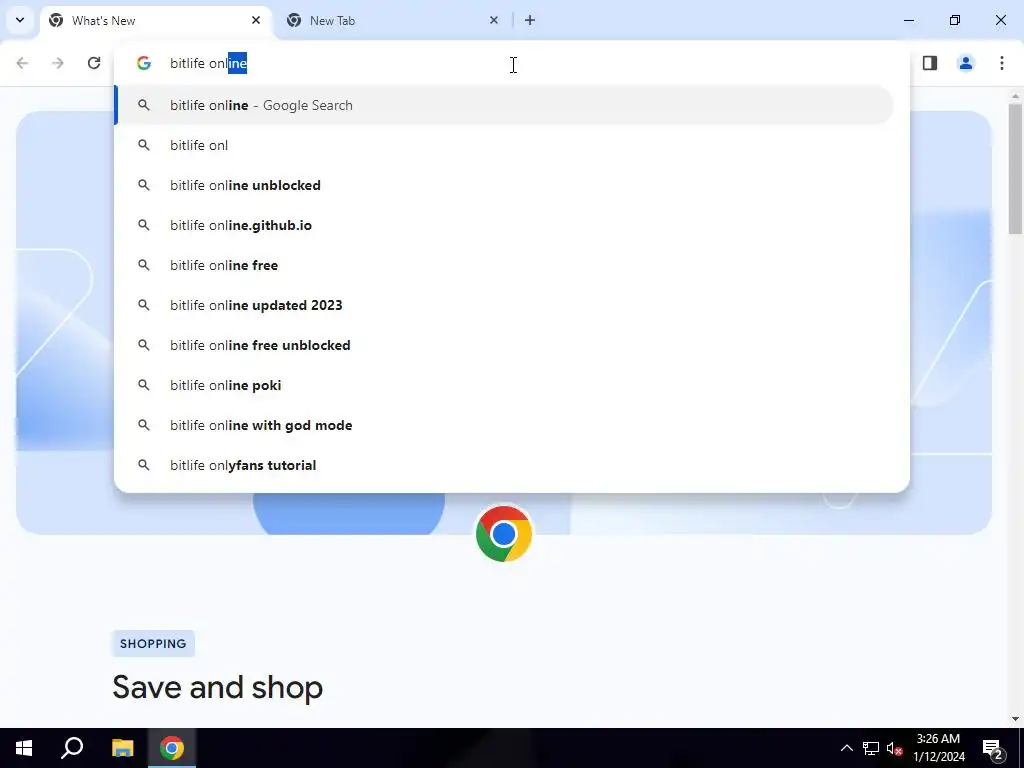Open the Chrome three-dot menu
The image size is (1024, 768).
(1002, 63)
